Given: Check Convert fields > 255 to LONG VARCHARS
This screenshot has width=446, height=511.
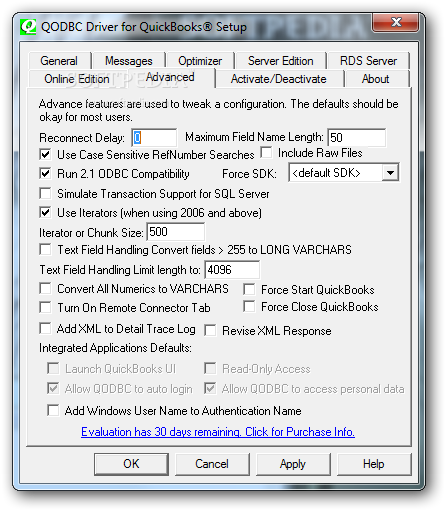Looking at the screenshot, I should (x=45, y=249).
